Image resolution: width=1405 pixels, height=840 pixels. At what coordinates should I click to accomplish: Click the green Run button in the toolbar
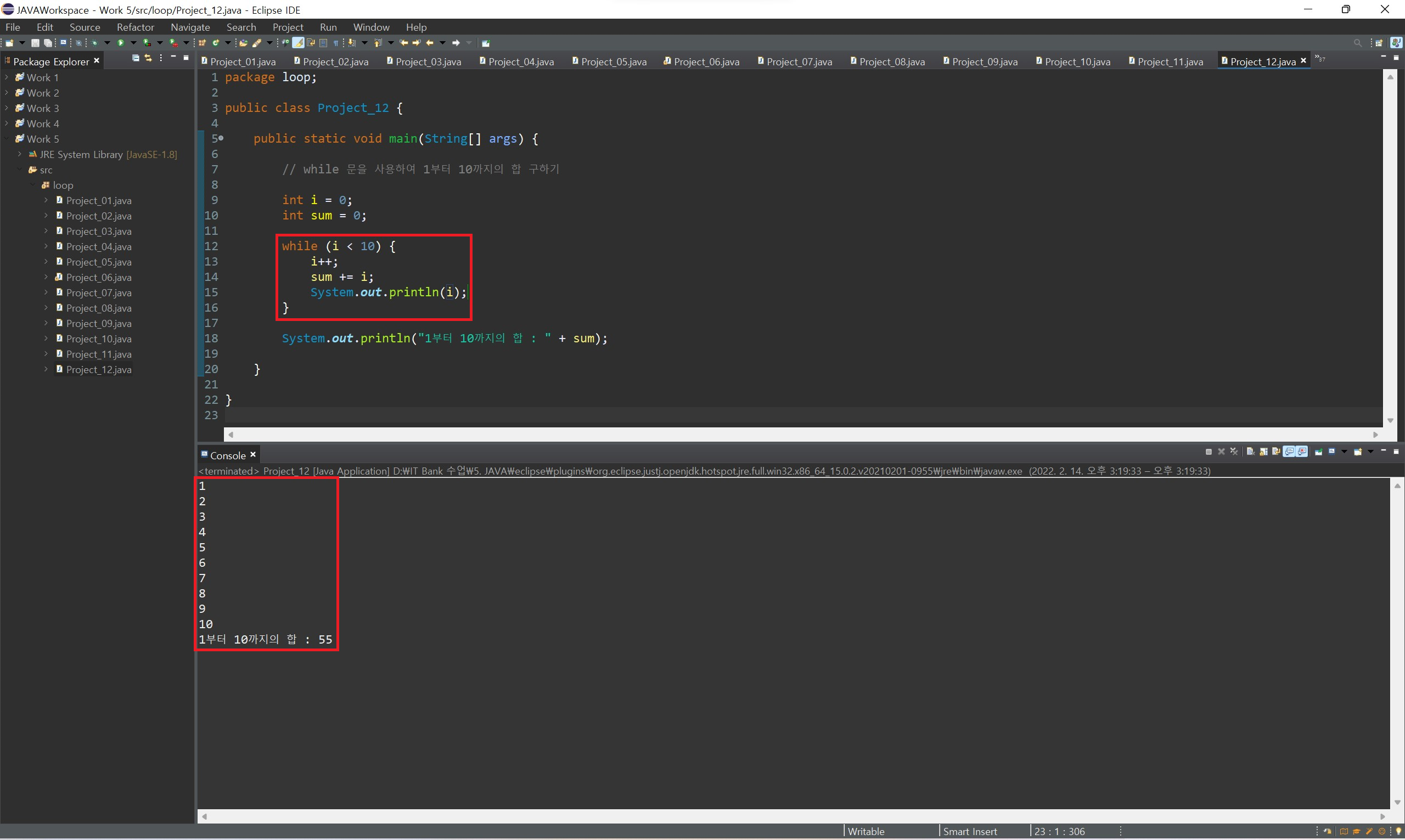pyautogui.click(x=121, y=43)
